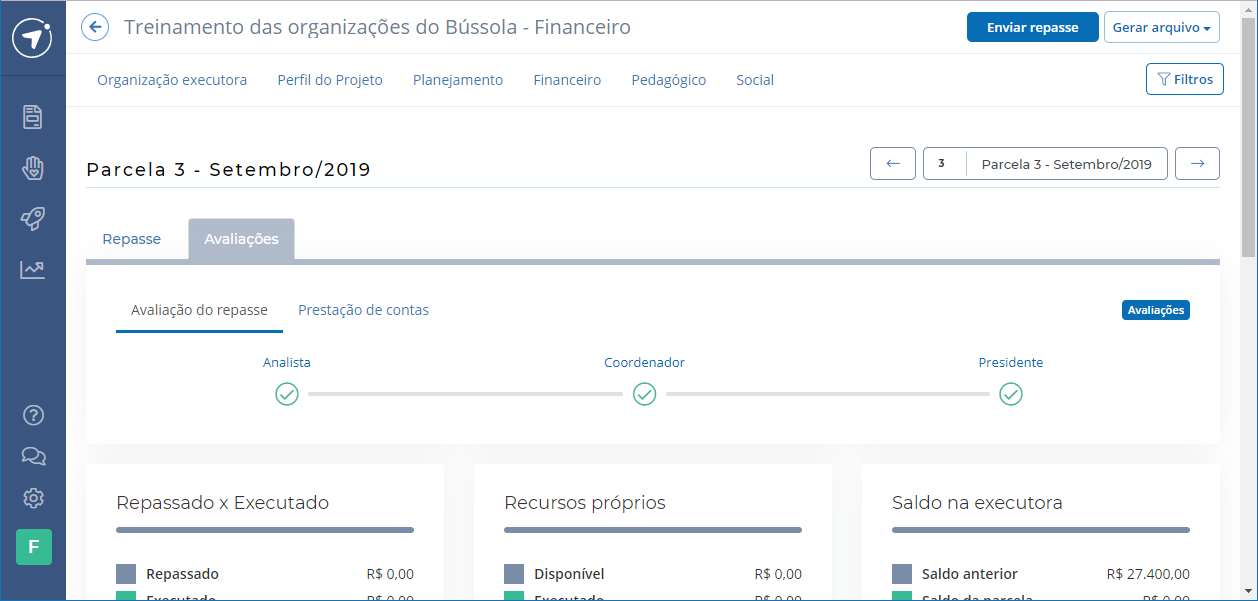Open the chat bubbles icon
Image resolution: width=1258 pixels, height=601 pixels.
(x=33, y=456)
